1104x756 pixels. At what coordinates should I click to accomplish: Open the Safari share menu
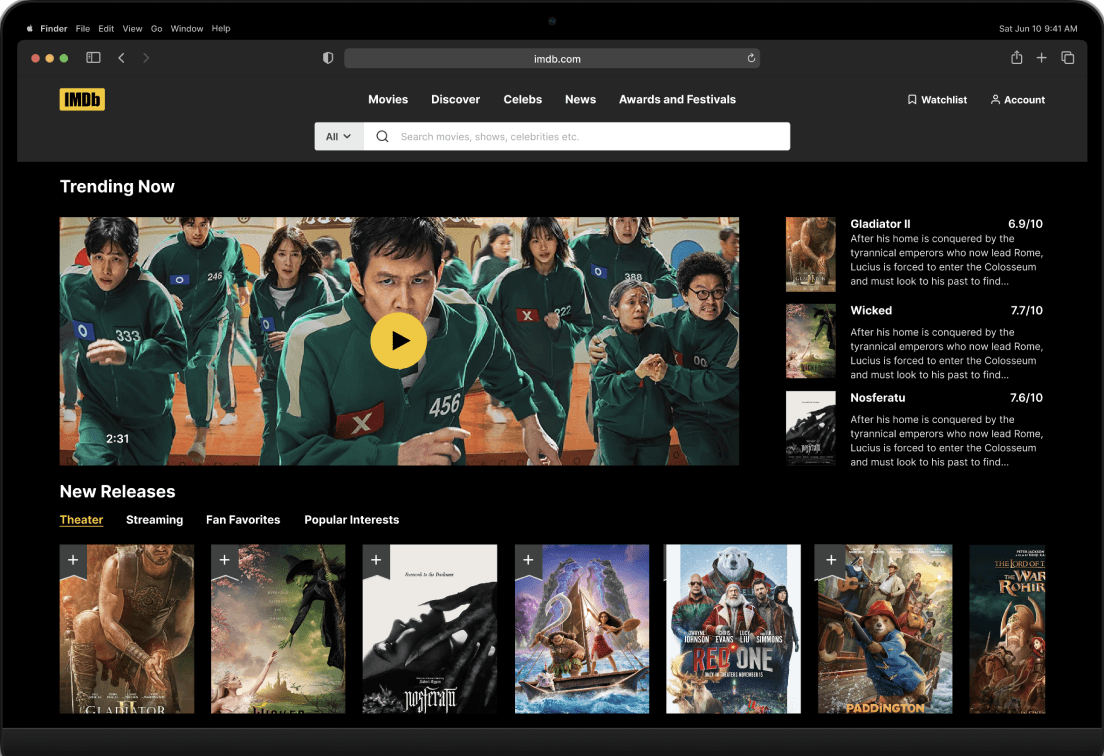coord(1017,58)
